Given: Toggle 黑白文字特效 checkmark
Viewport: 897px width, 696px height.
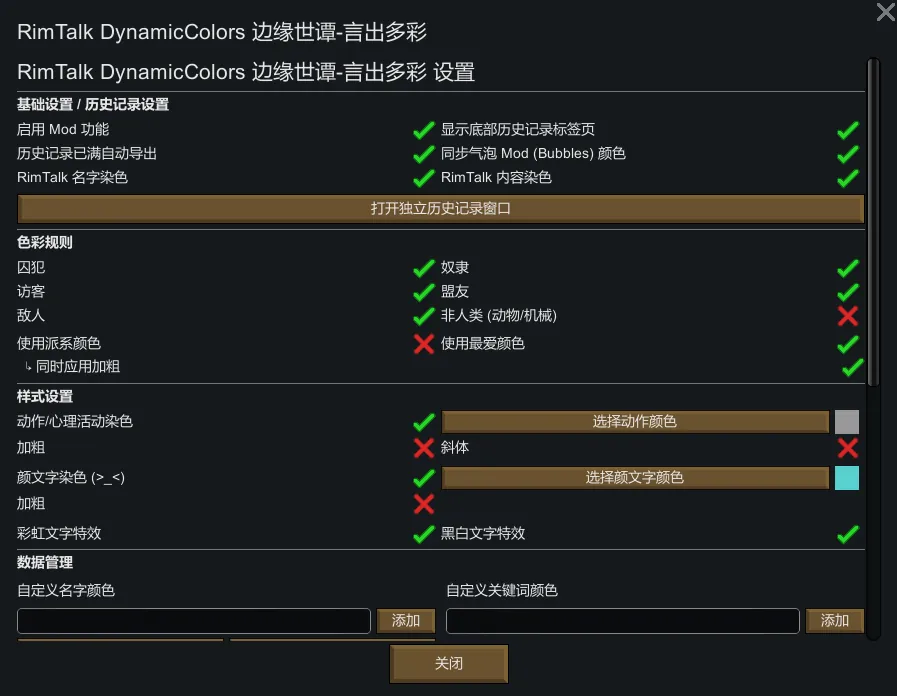Looking at the screenshot, I should coord(848,534).
